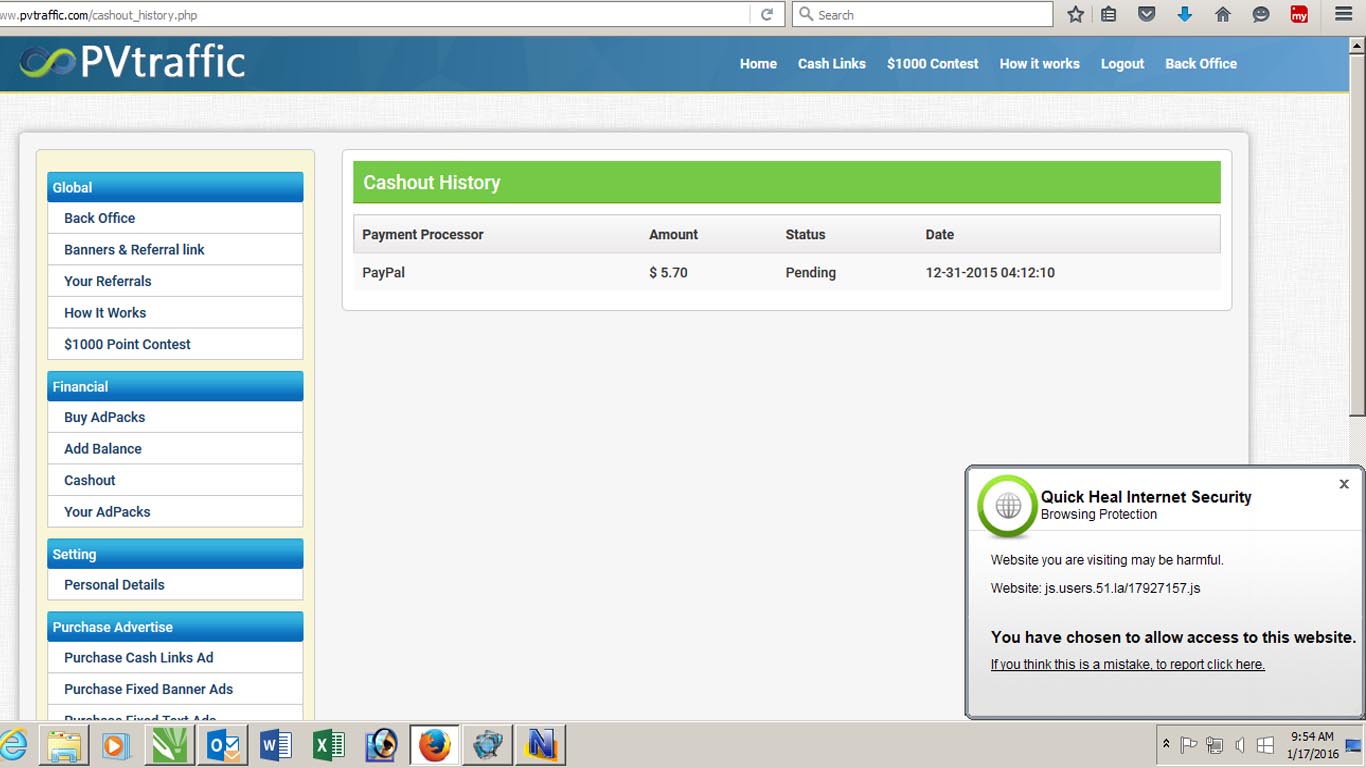Click the Pocket save icon

pyautogui.click(x=1147, y=15)
